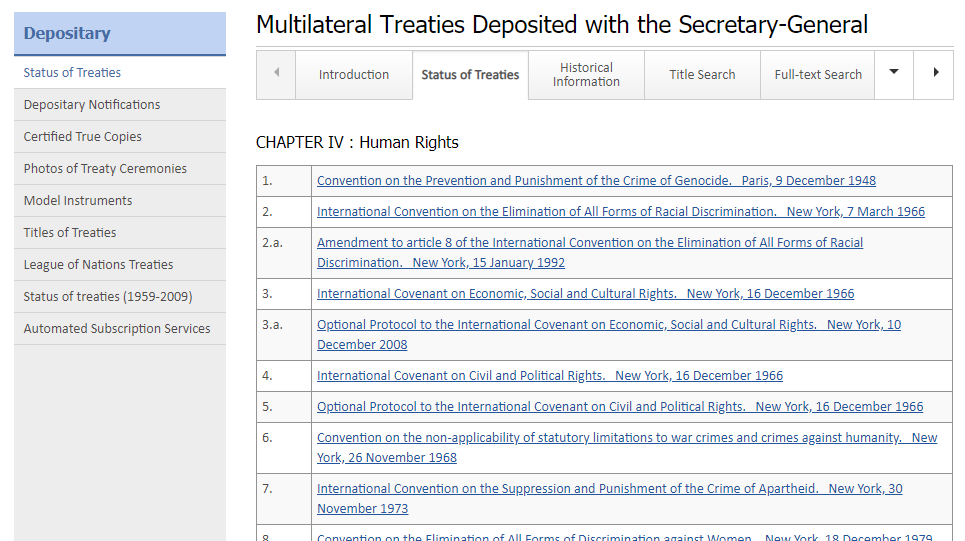Open the Introduction tab
This screenshot has width=965, height=541.
354,75
